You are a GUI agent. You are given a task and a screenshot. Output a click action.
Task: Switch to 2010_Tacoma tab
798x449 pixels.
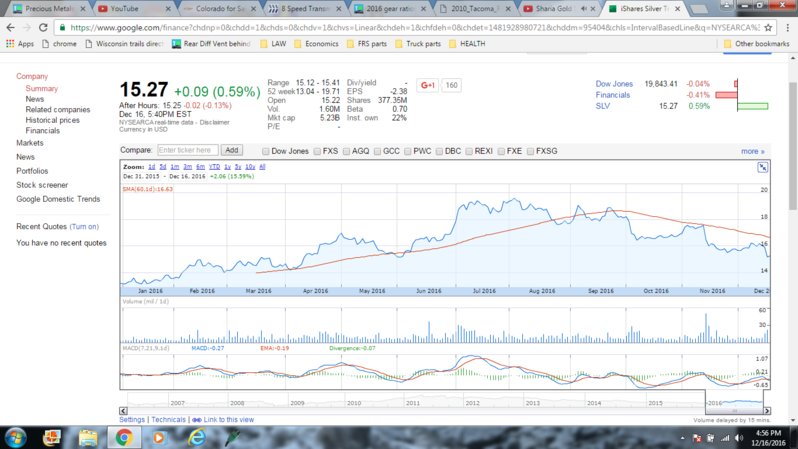pyautogui.click(x=473, y=9)
